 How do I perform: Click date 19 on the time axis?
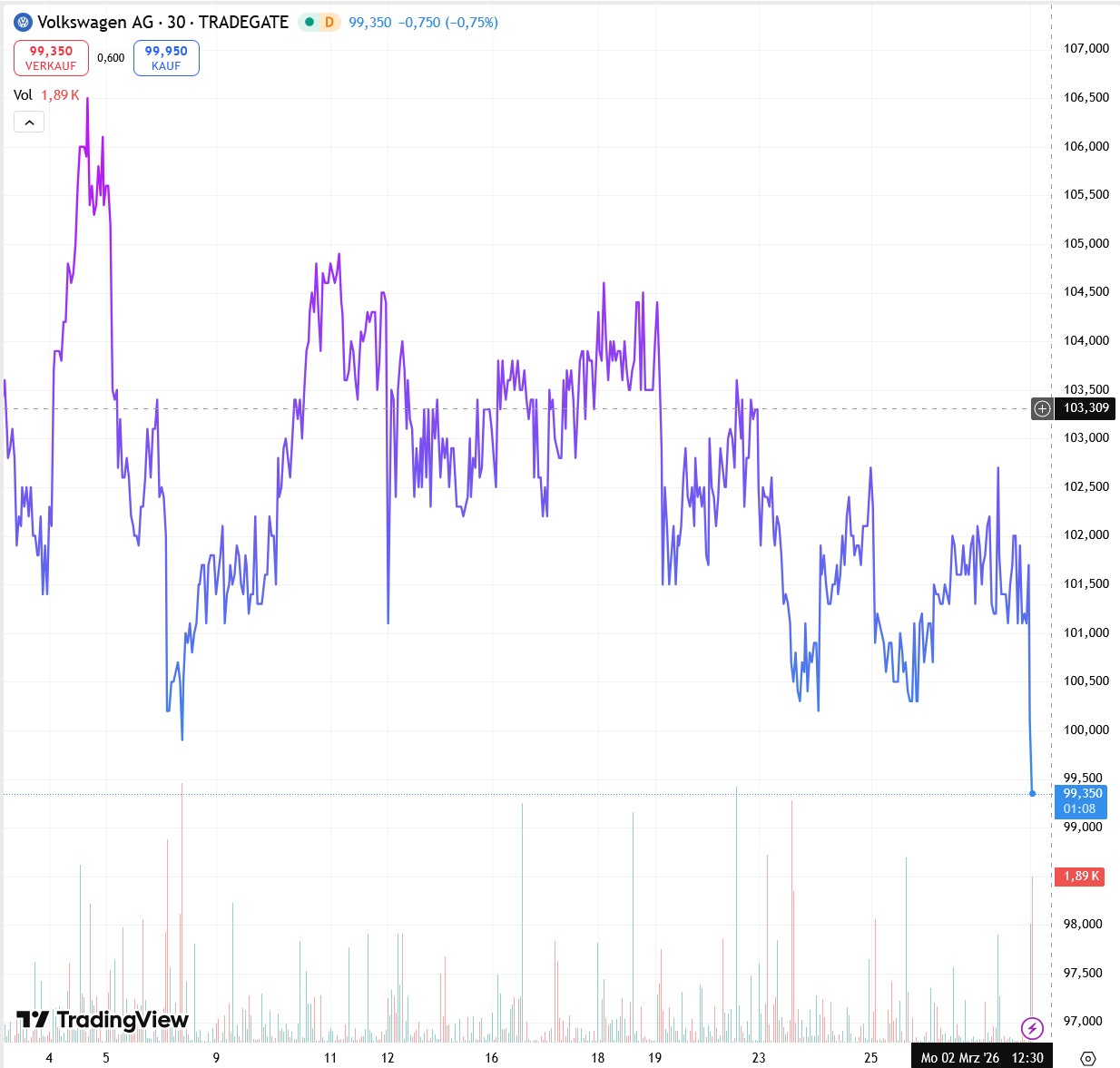[x=655, y=1058]
